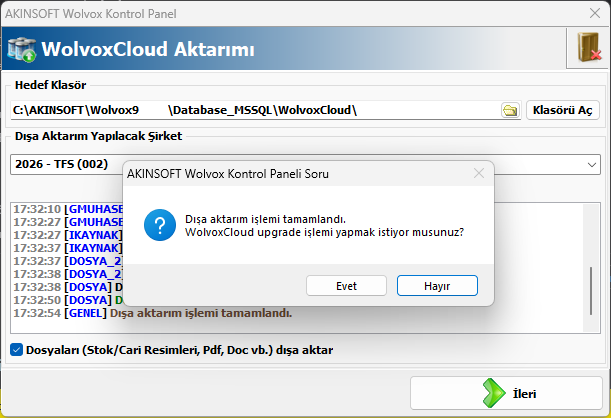Image resolution: width=611 pixels, height=418 pixels.
Task: Click the Dışa Aktarım Yapılacak Şirket label
Action: (x=98, y=136)
